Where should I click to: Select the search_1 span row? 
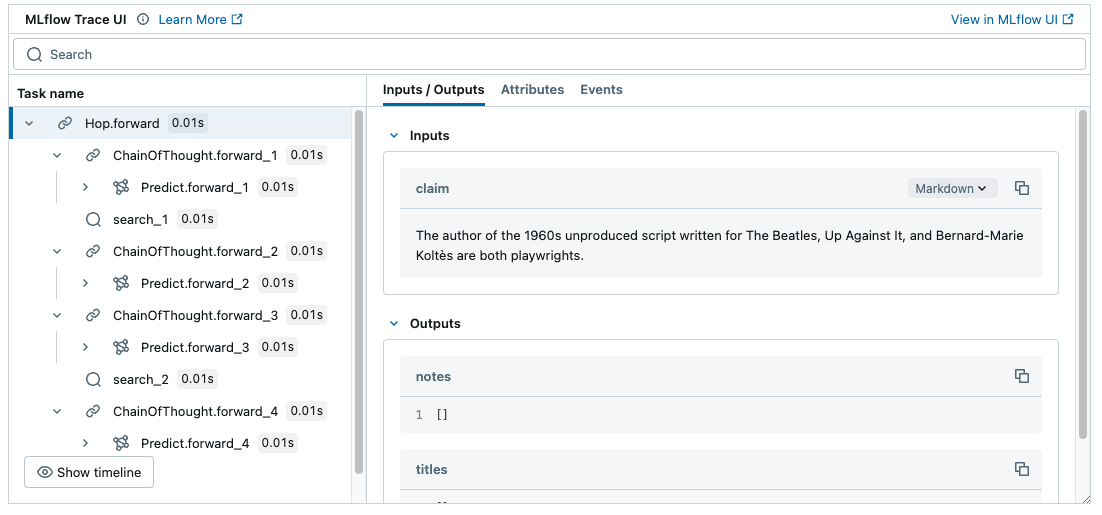tap(180, 219)
